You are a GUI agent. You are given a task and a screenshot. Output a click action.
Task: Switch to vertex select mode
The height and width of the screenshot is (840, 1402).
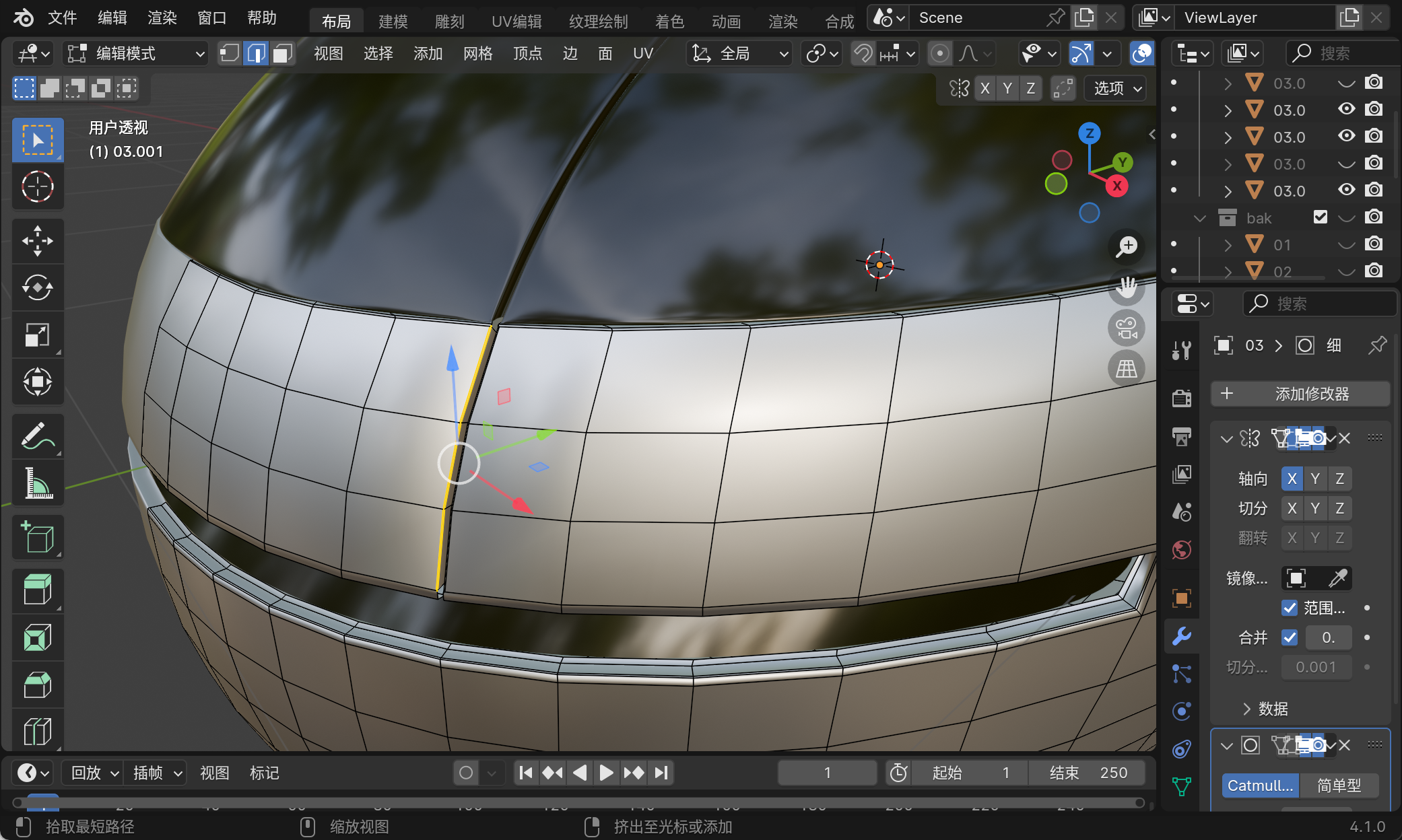coord(230,53)
